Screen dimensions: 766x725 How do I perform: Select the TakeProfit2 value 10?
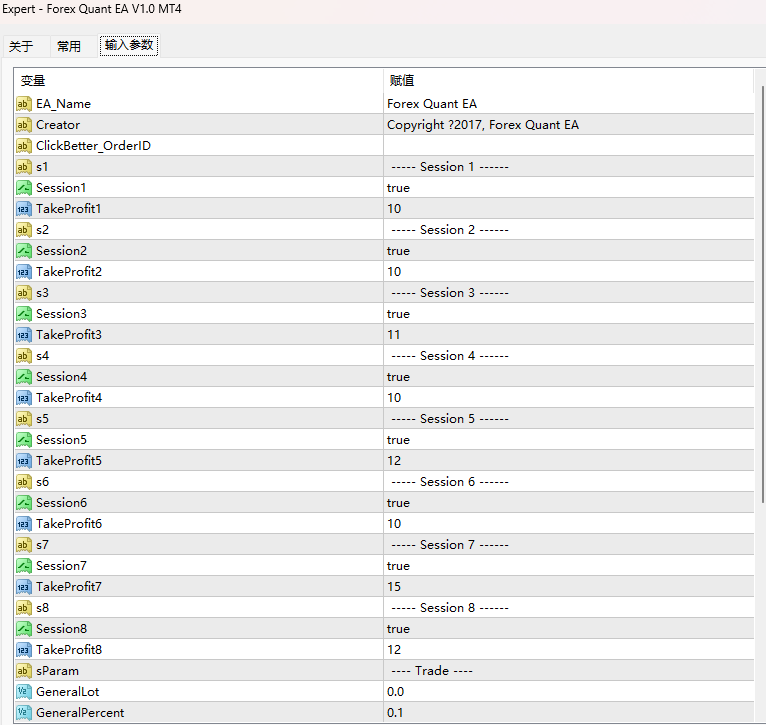[569, 272]
